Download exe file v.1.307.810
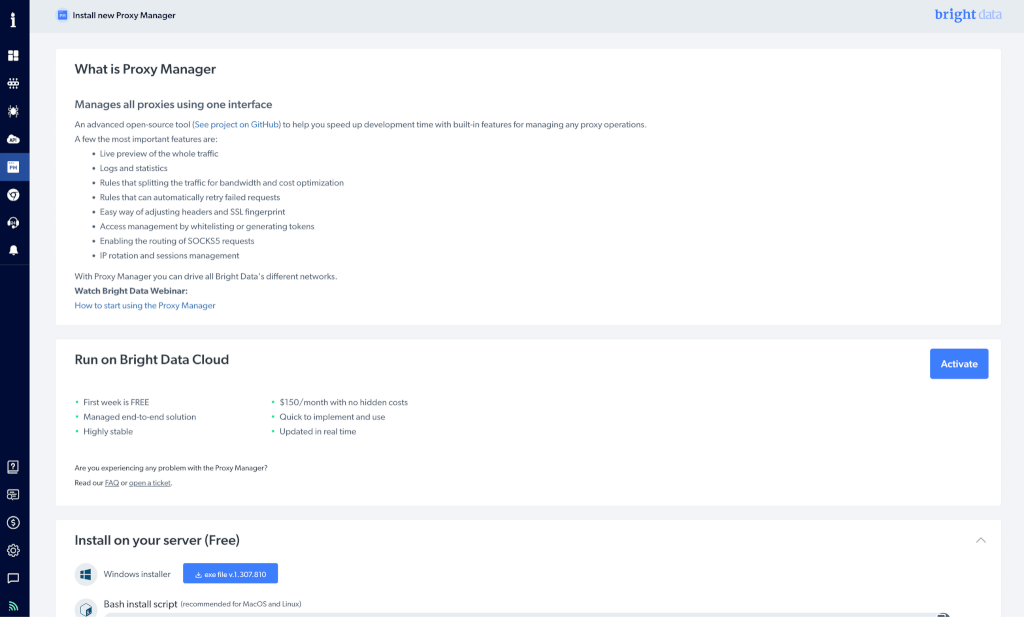1024x617 pixels. [x=231, y=574]
